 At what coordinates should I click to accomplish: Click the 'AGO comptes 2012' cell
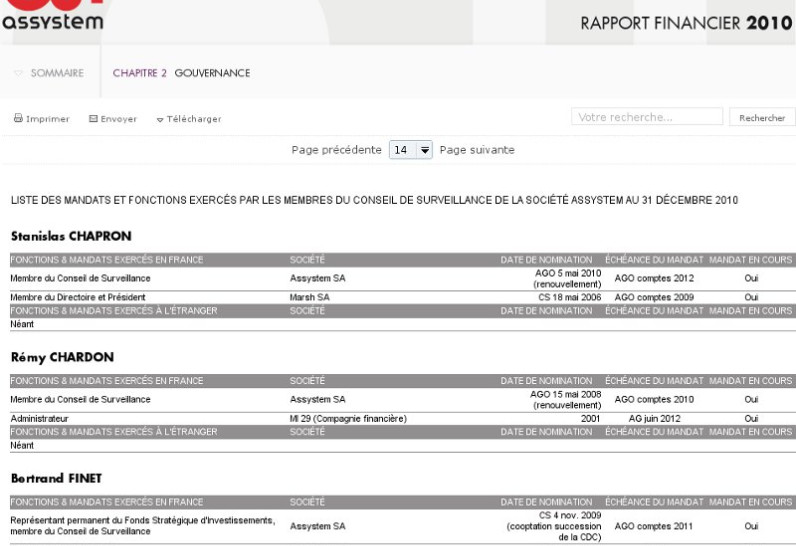tap(654, 278)
